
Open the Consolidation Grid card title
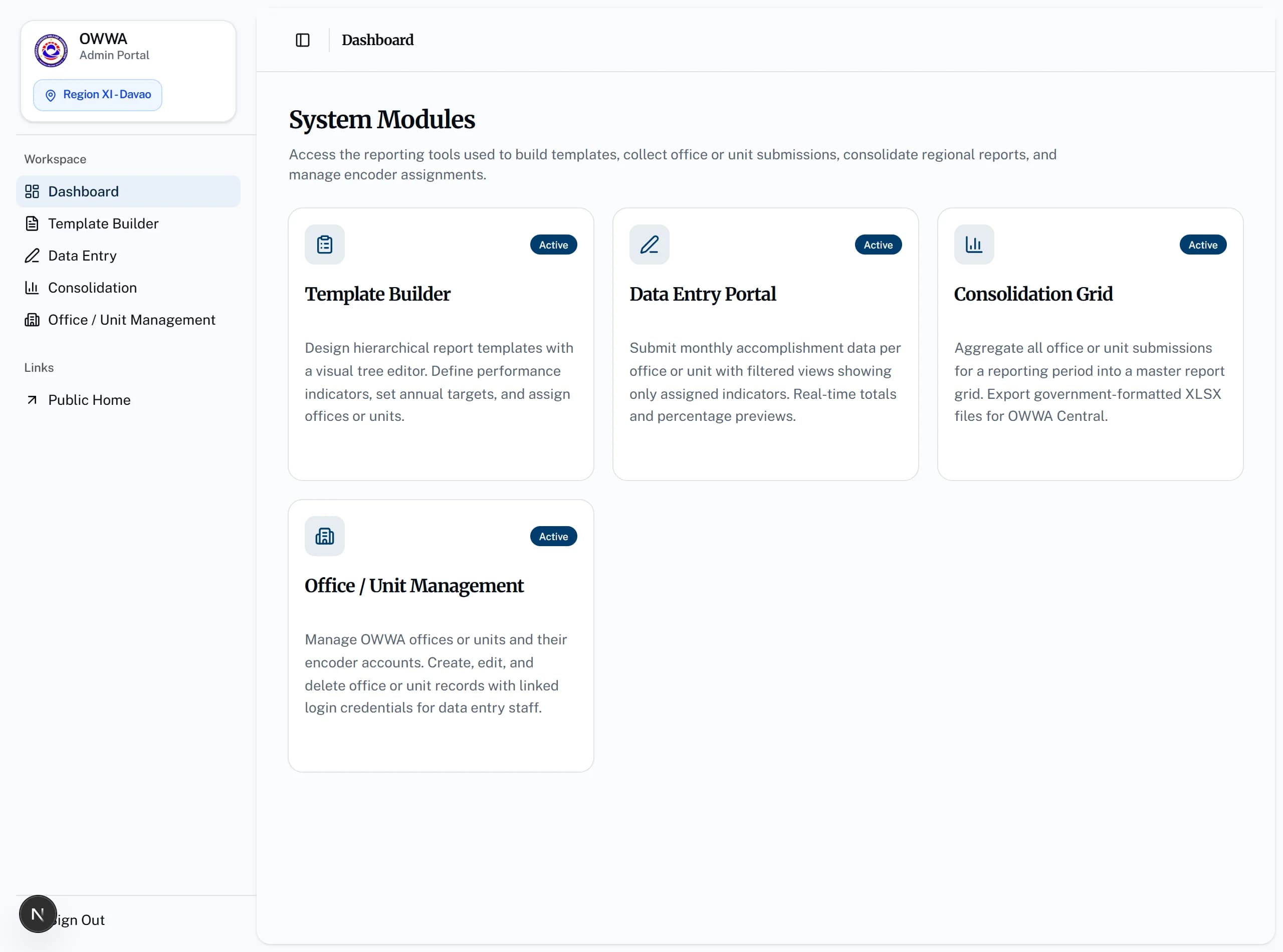coord(1033,294)
